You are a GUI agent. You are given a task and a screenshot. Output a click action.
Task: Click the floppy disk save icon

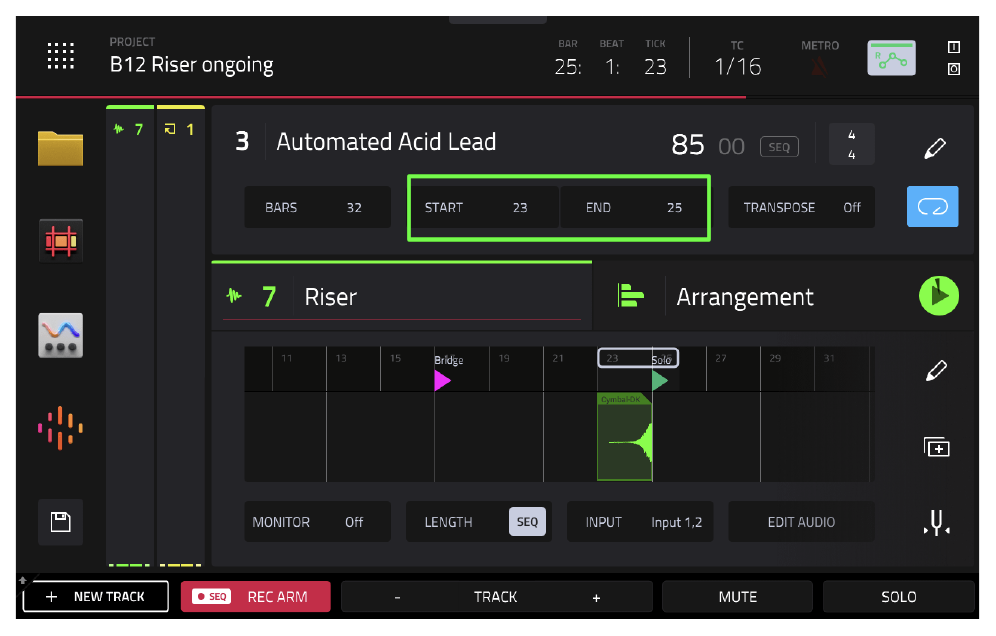(x=60, y=522)
